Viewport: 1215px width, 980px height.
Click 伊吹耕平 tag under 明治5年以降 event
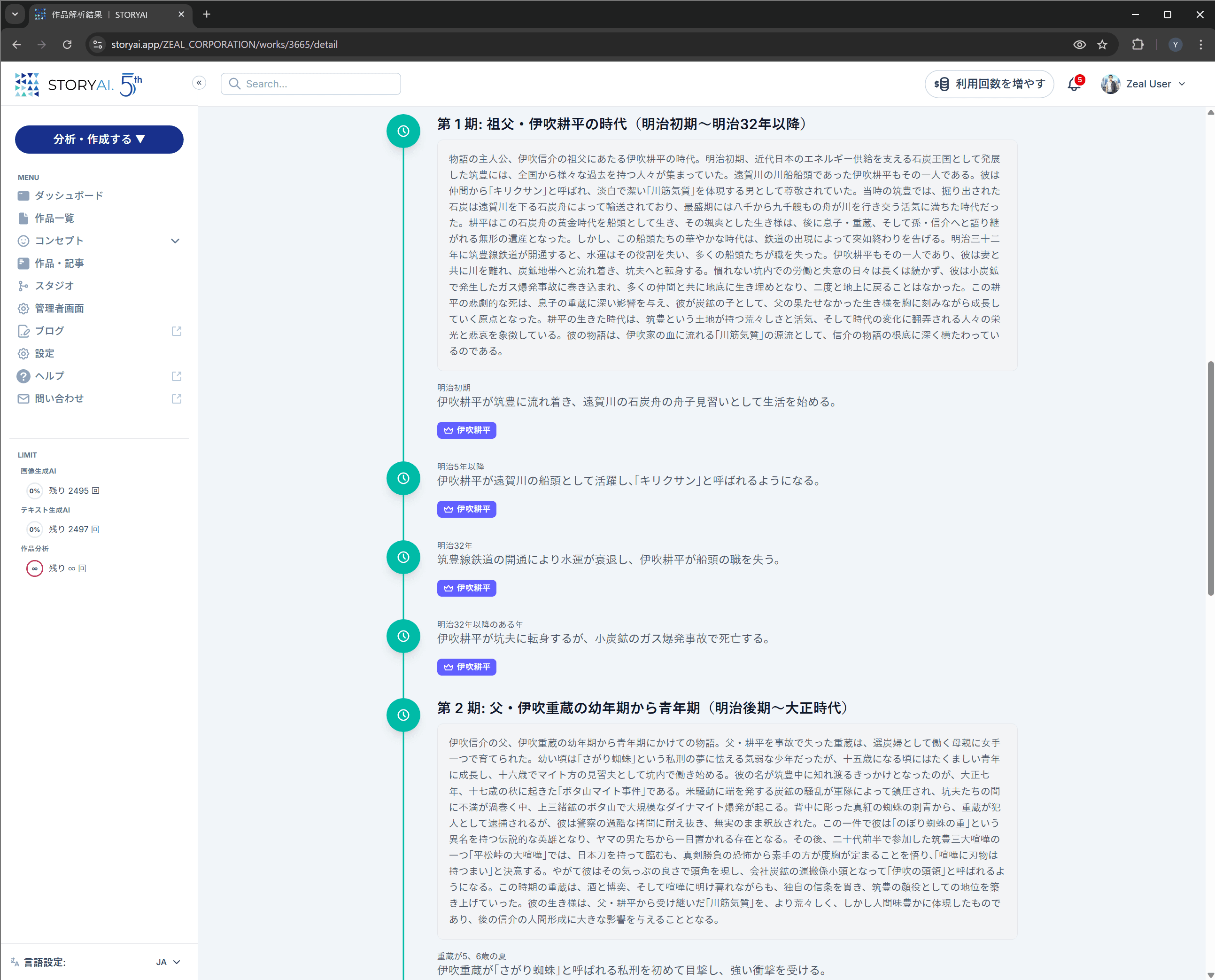[467, 509]
